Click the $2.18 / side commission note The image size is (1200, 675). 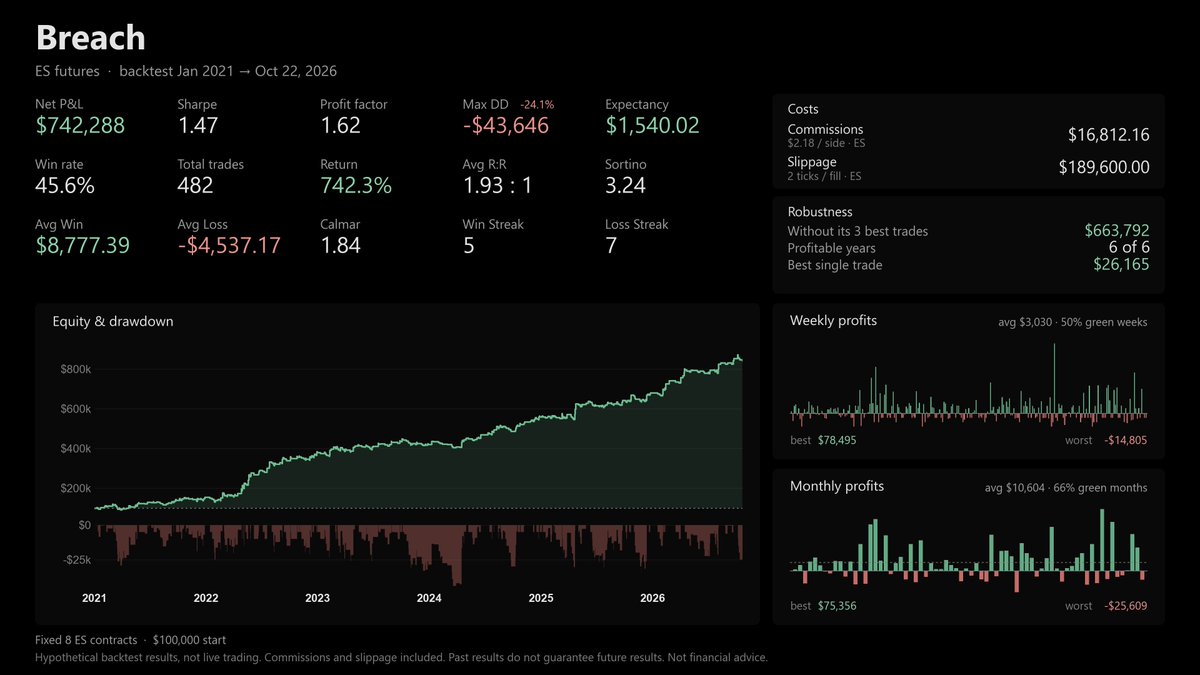826,144
